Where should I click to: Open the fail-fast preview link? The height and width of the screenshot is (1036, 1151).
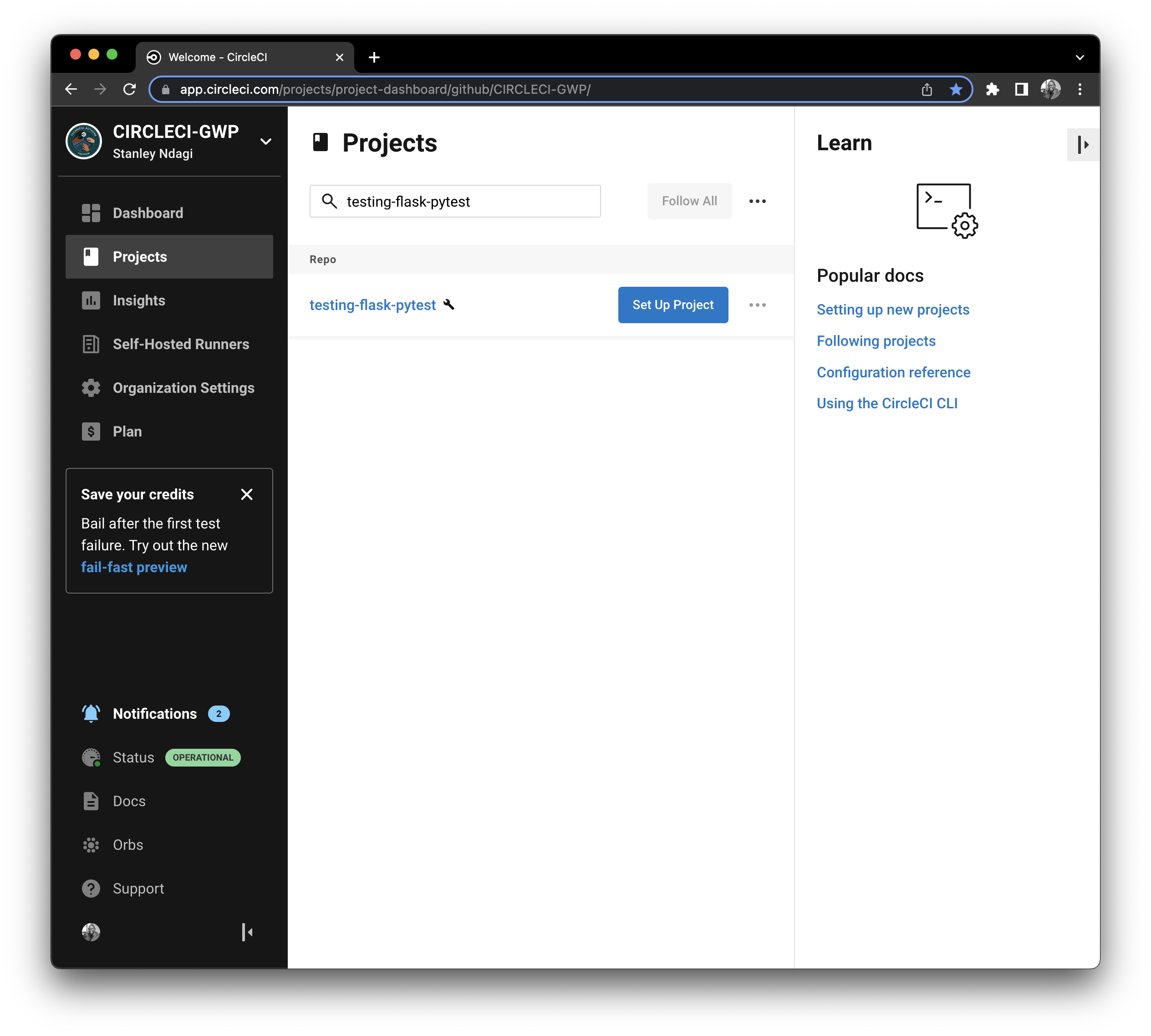point(134,567)
